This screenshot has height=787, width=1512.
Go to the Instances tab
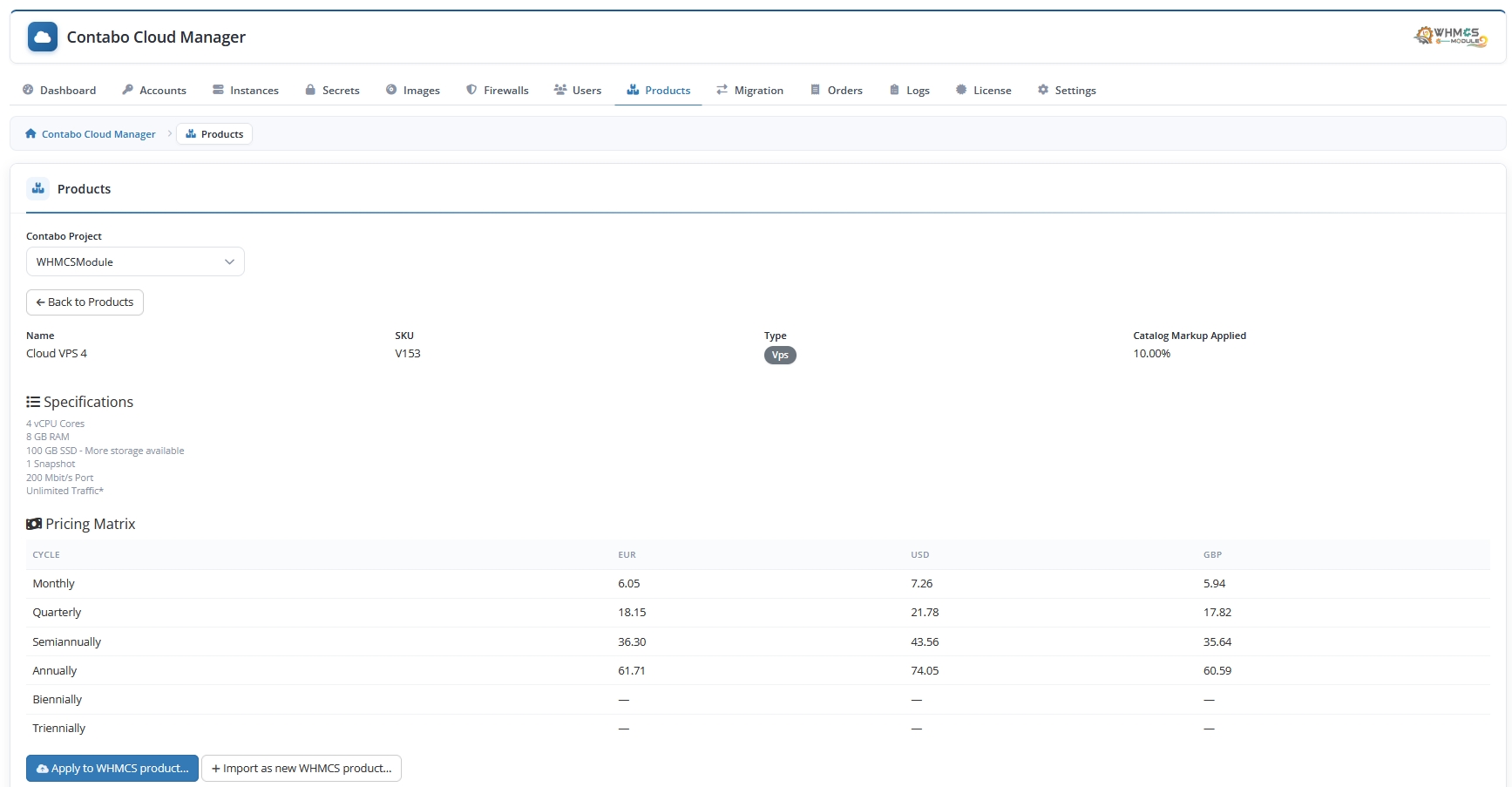(x=246, y=90)
